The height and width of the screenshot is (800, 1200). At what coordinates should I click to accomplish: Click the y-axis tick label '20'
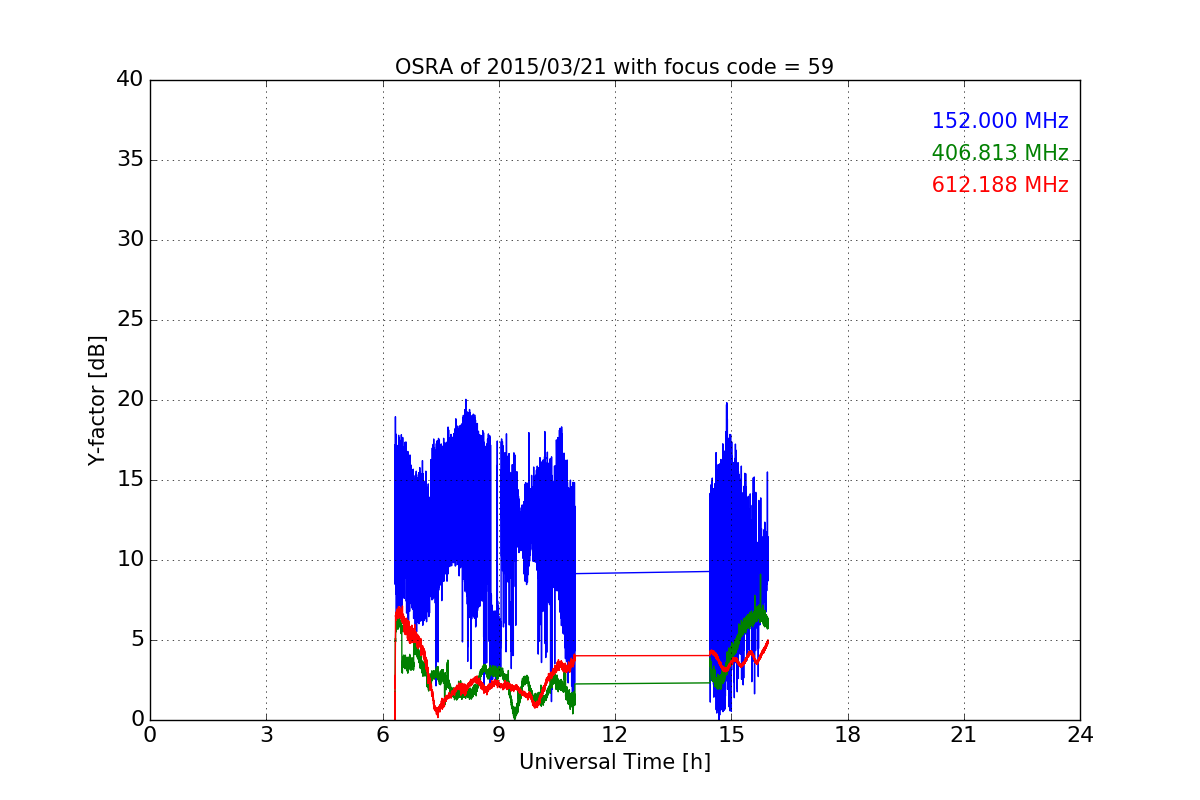tap(130, 400)
